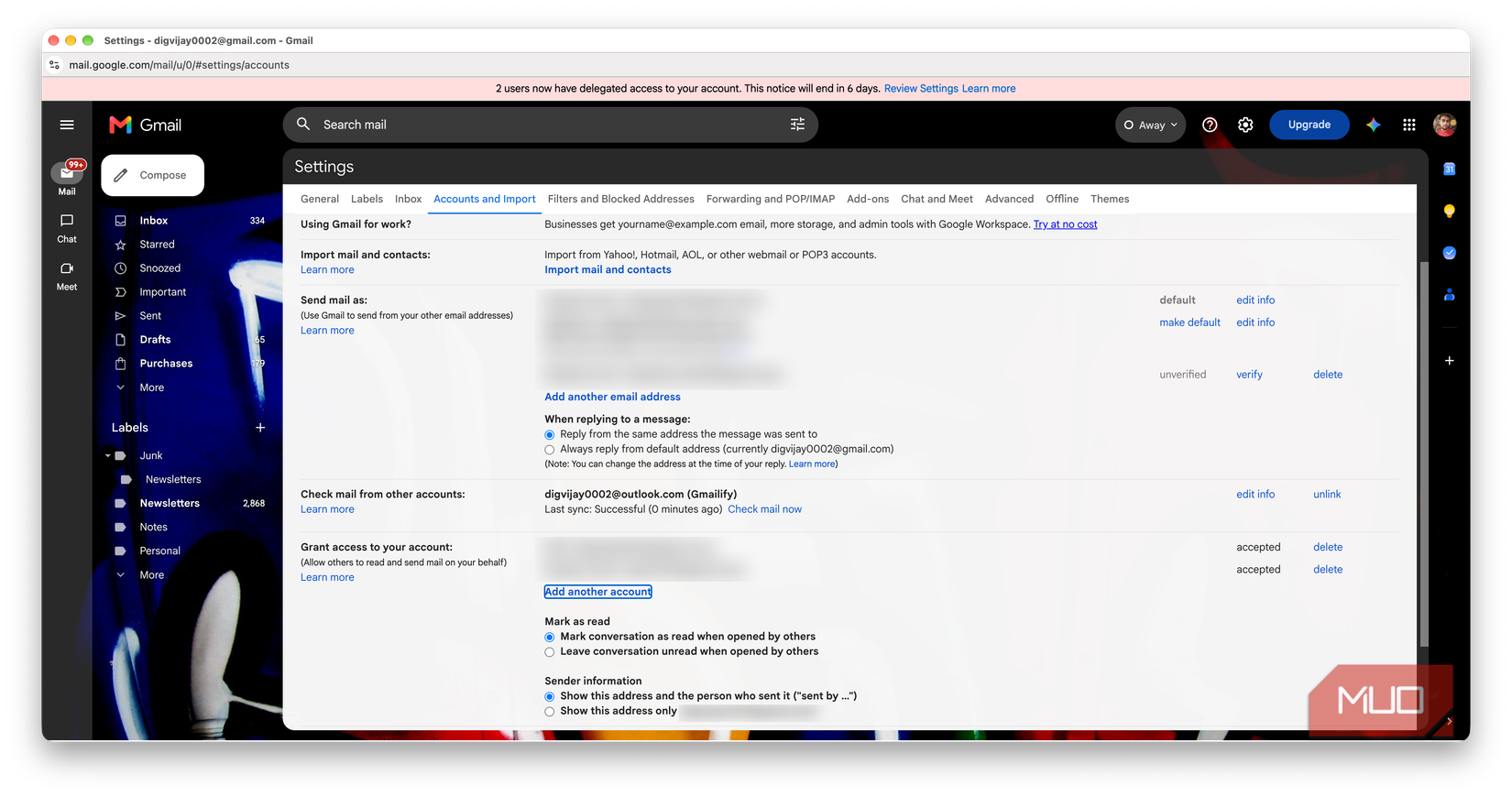Open Chat in left rail

click(x=67, y=228)
